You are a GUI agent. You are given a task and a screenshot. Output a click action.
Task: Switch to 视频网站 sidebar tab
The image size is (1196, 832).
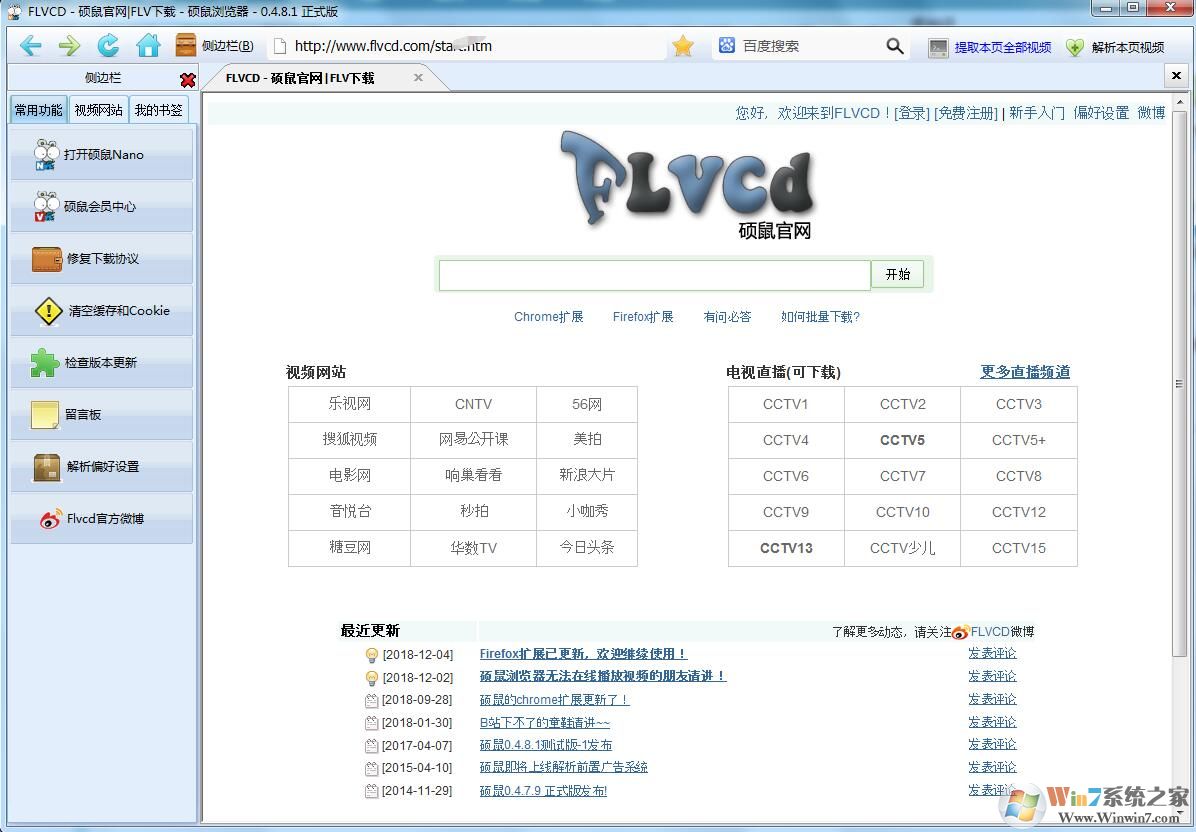(99, 110)
